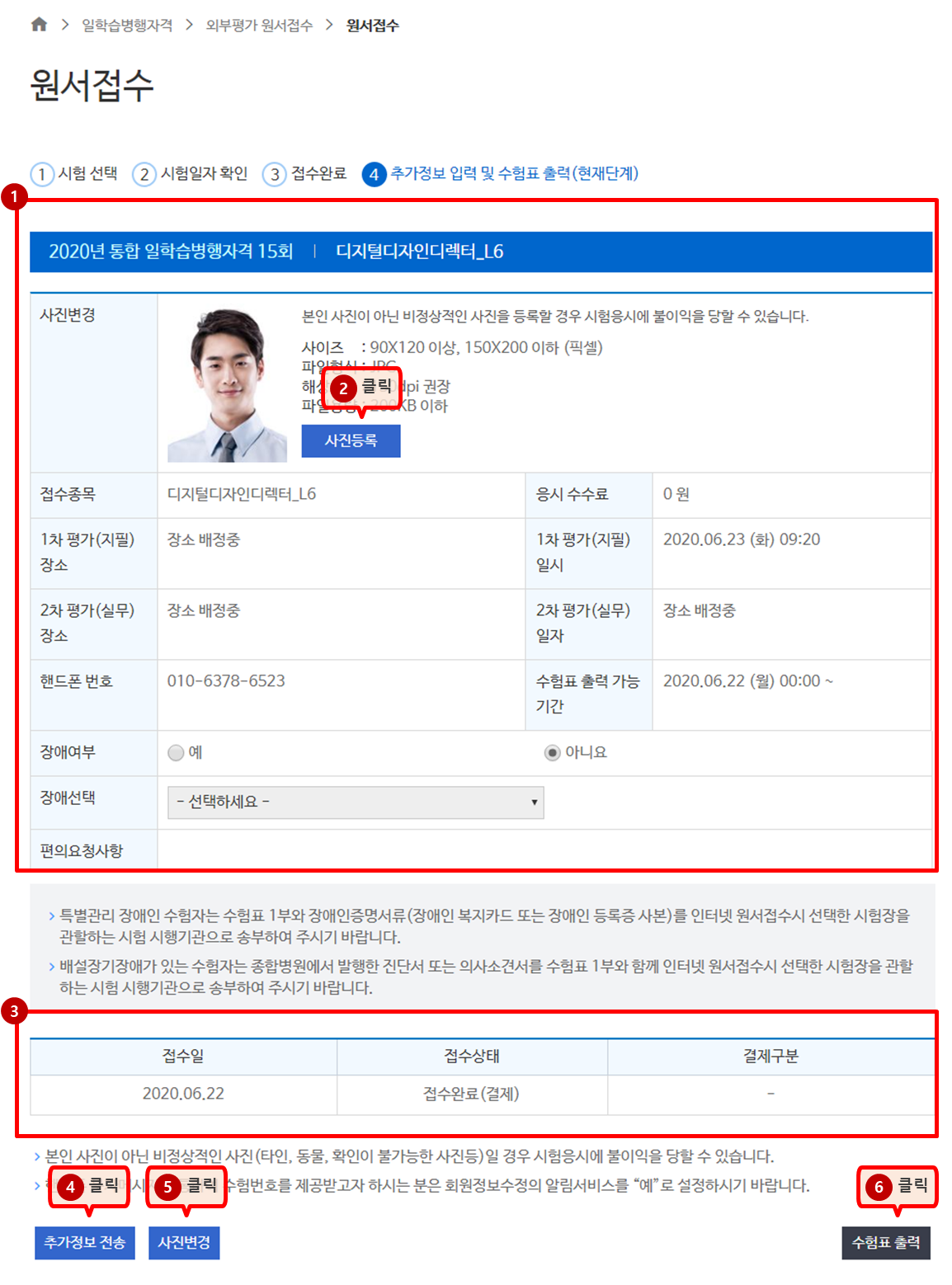Screen dimensions: 952x1285
Task: Open 외부평가 원서접수 breadcrumb link
Action: point(259,26)
